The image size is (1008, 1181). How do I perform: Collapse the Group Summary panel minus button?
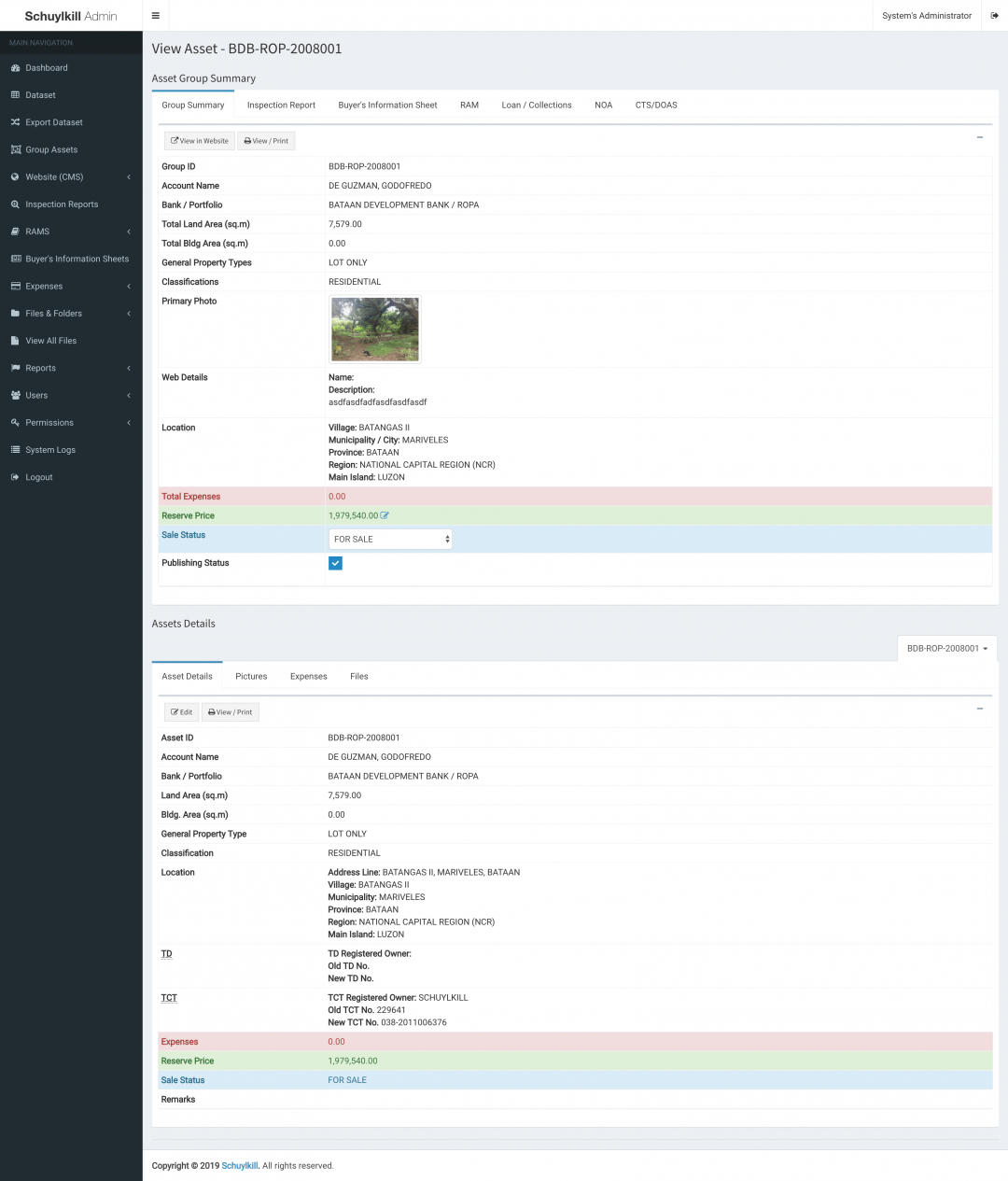pyautogui.click(x=979, y=137)
